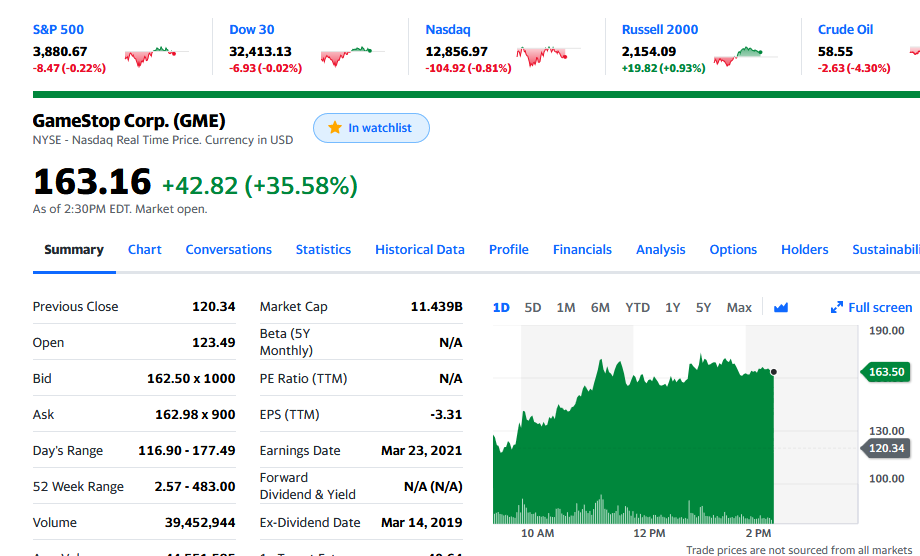The image size is (920, 556).
Task: Open the Dow 30 sparkline chart
Action: click(x=353, y=56)
